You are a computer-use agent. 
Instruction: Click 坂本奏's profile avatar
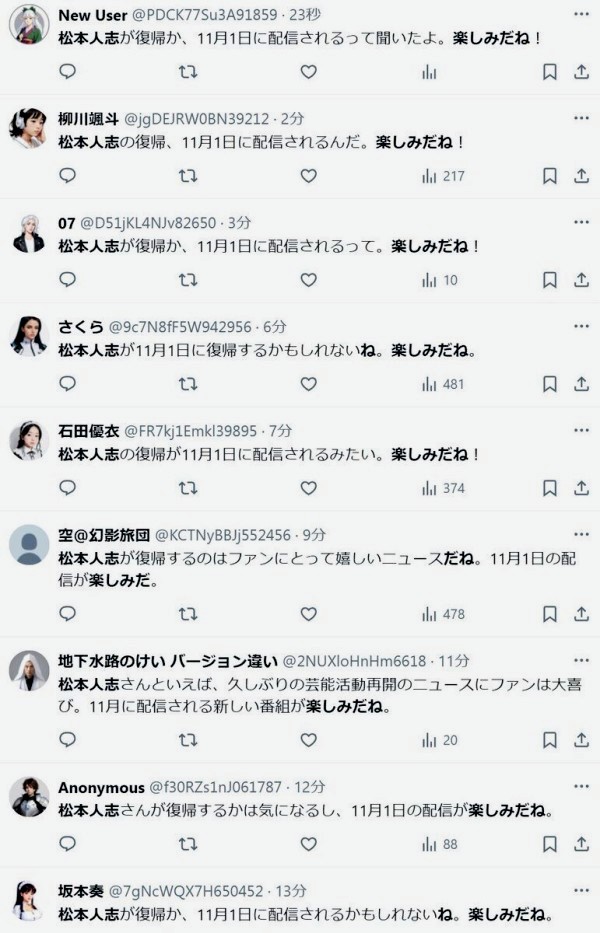29,900
